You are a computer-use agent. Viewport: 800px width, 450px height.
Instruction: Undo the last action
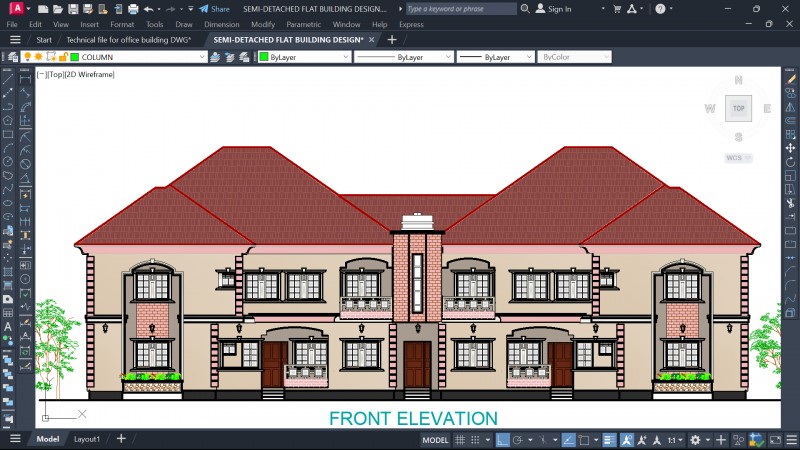pos(148,9)
